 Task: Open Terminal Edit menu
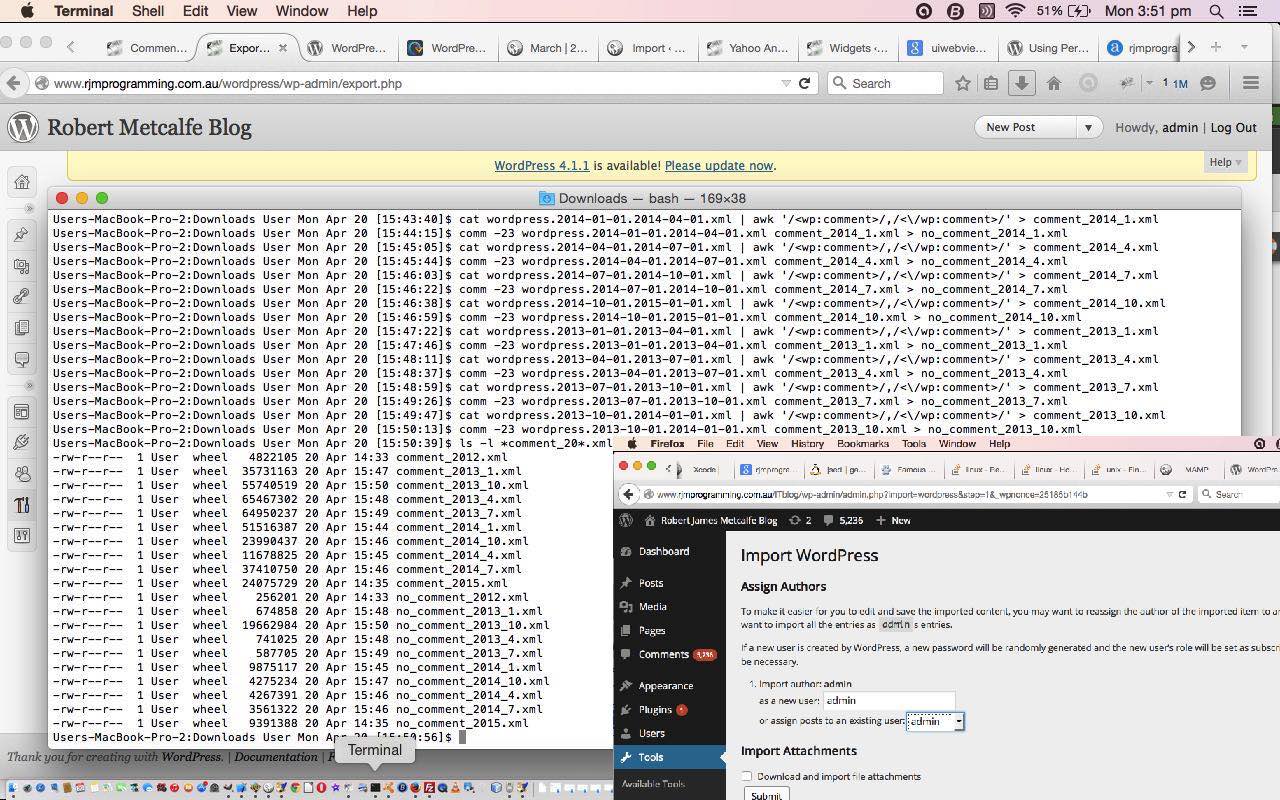[195, 11]
